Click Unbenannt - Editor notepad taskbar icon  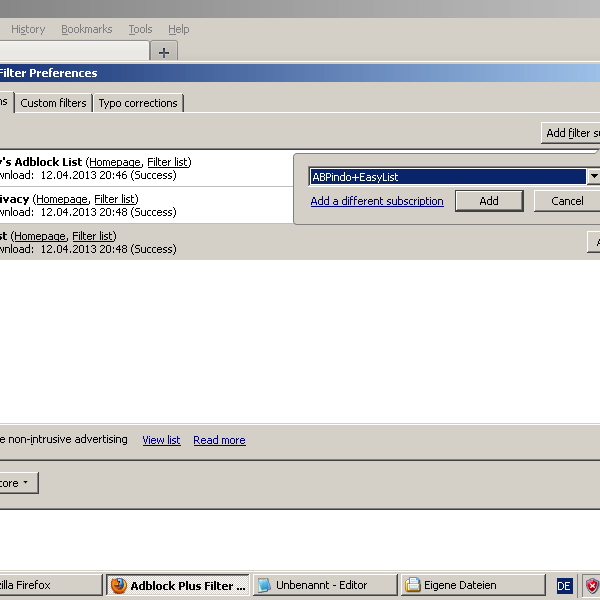point(264,585)
